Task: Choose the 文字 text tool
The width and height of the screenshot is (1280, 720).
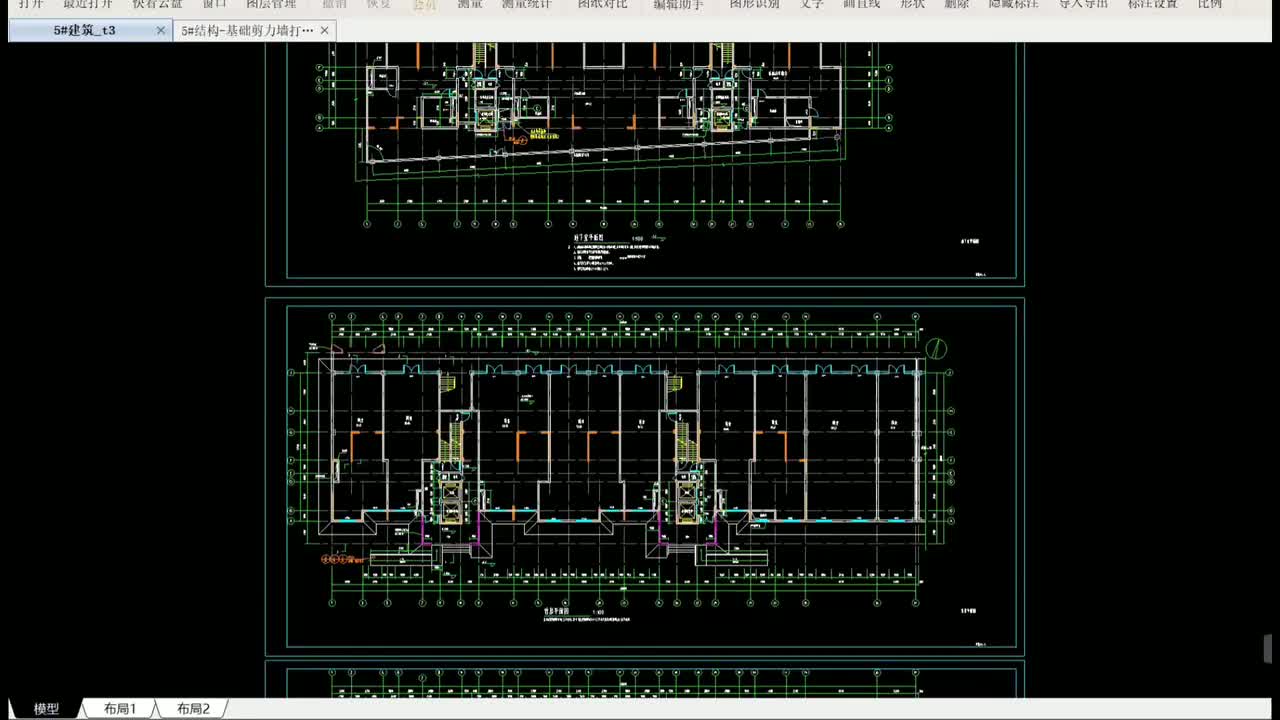Action: [812, 4]
